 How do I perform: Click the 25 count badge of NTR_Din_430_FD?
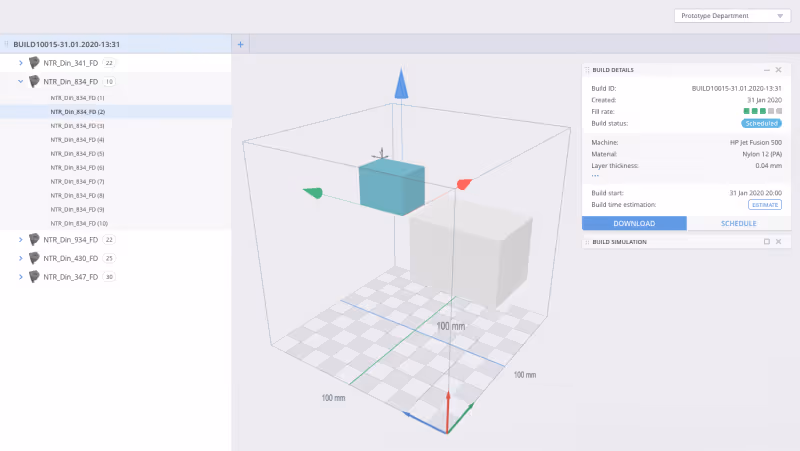pyautogui.click(x=109, y=258)
